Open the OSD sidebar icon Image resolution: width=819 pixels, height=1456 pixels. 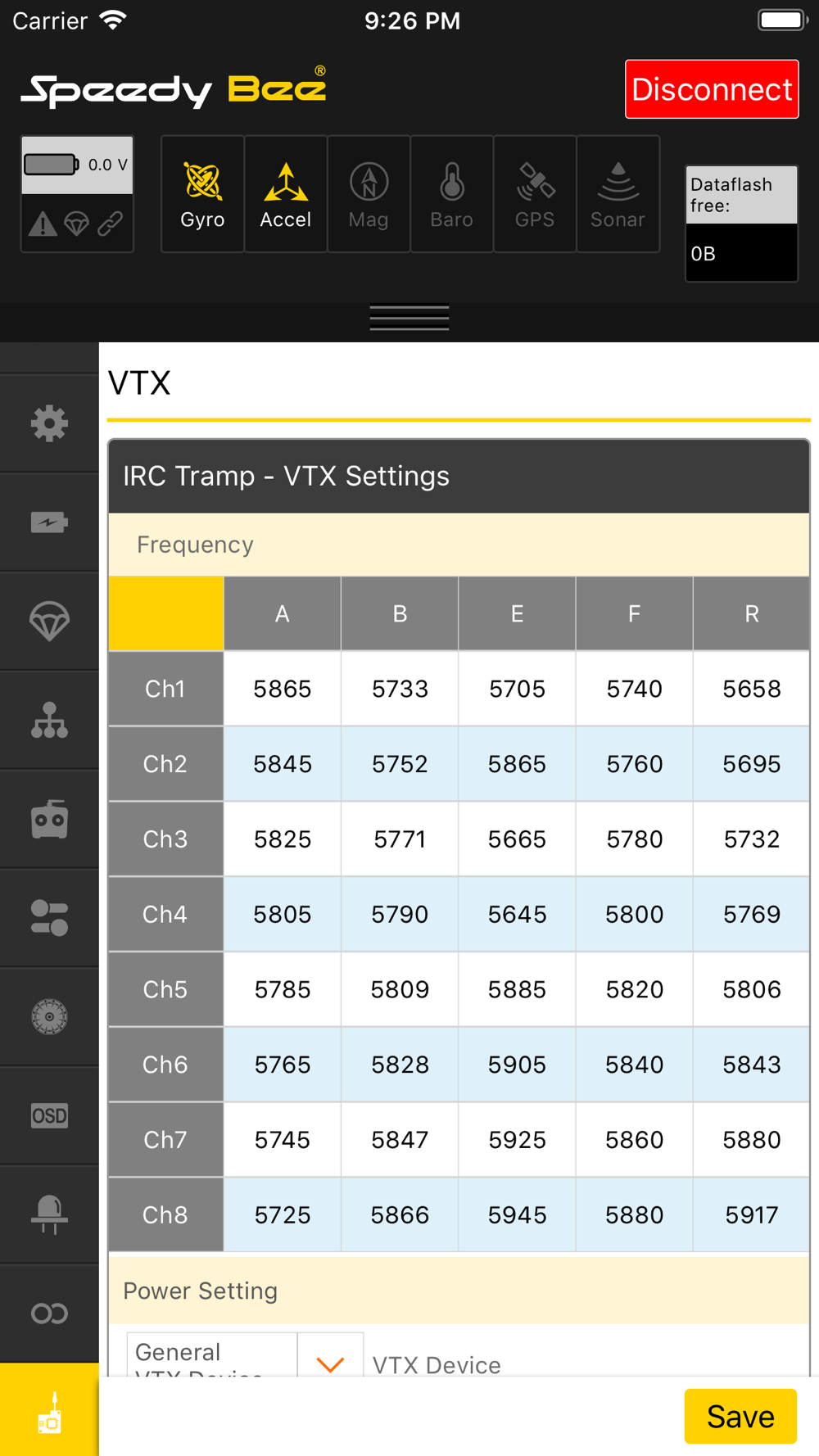tap(49, 1115)
